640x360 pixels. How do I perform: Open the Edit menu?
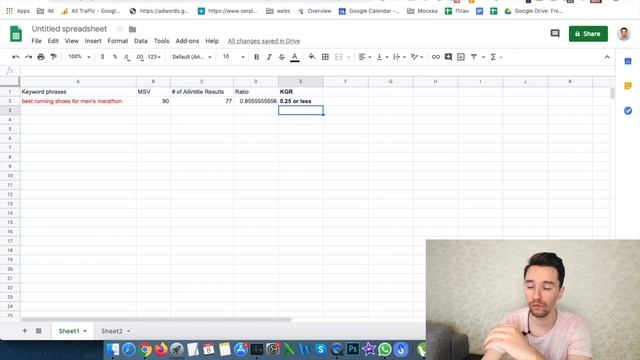pos(53,41)
